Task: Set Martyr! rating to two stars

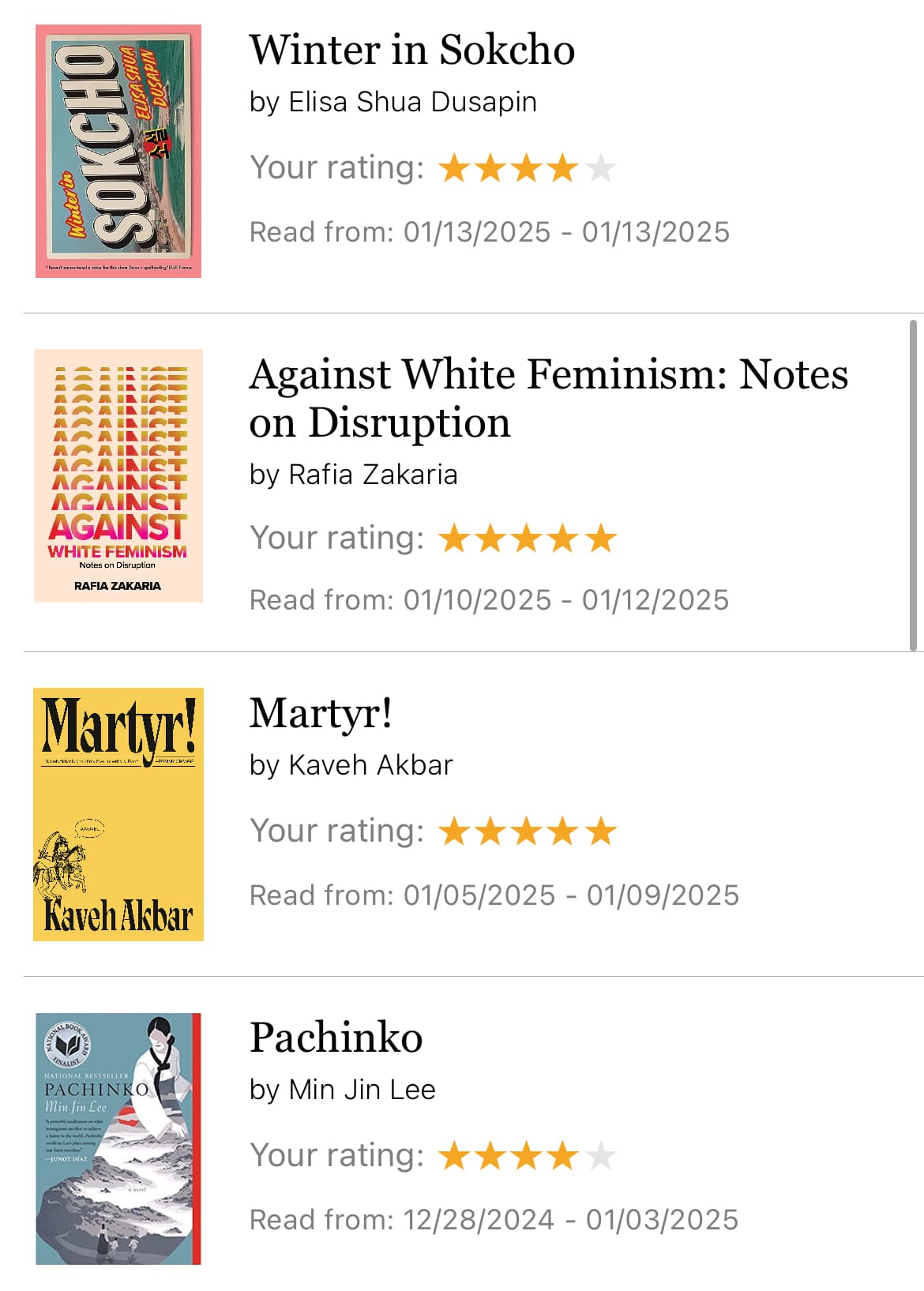Action: 490,831
